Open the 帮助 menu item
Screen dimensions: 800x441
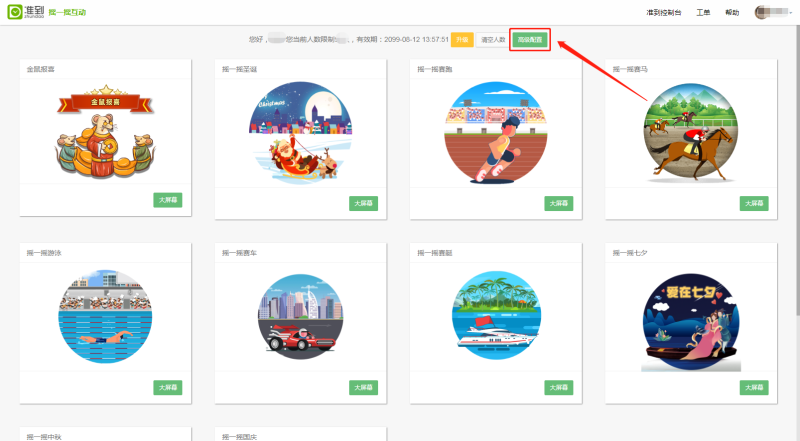[732, 12]
